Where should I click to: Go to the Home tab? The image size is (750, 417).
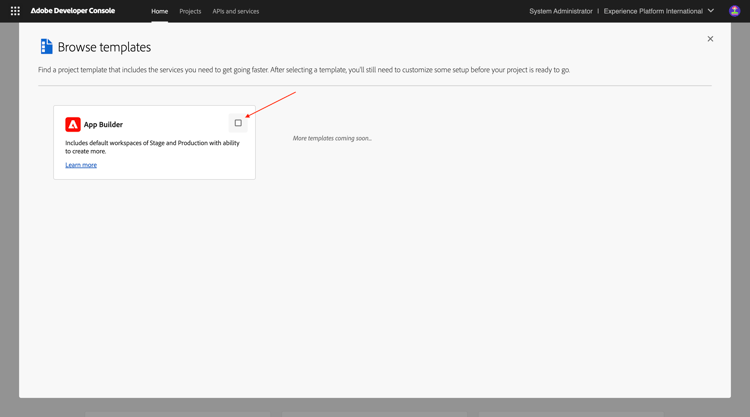coord(160,11)
